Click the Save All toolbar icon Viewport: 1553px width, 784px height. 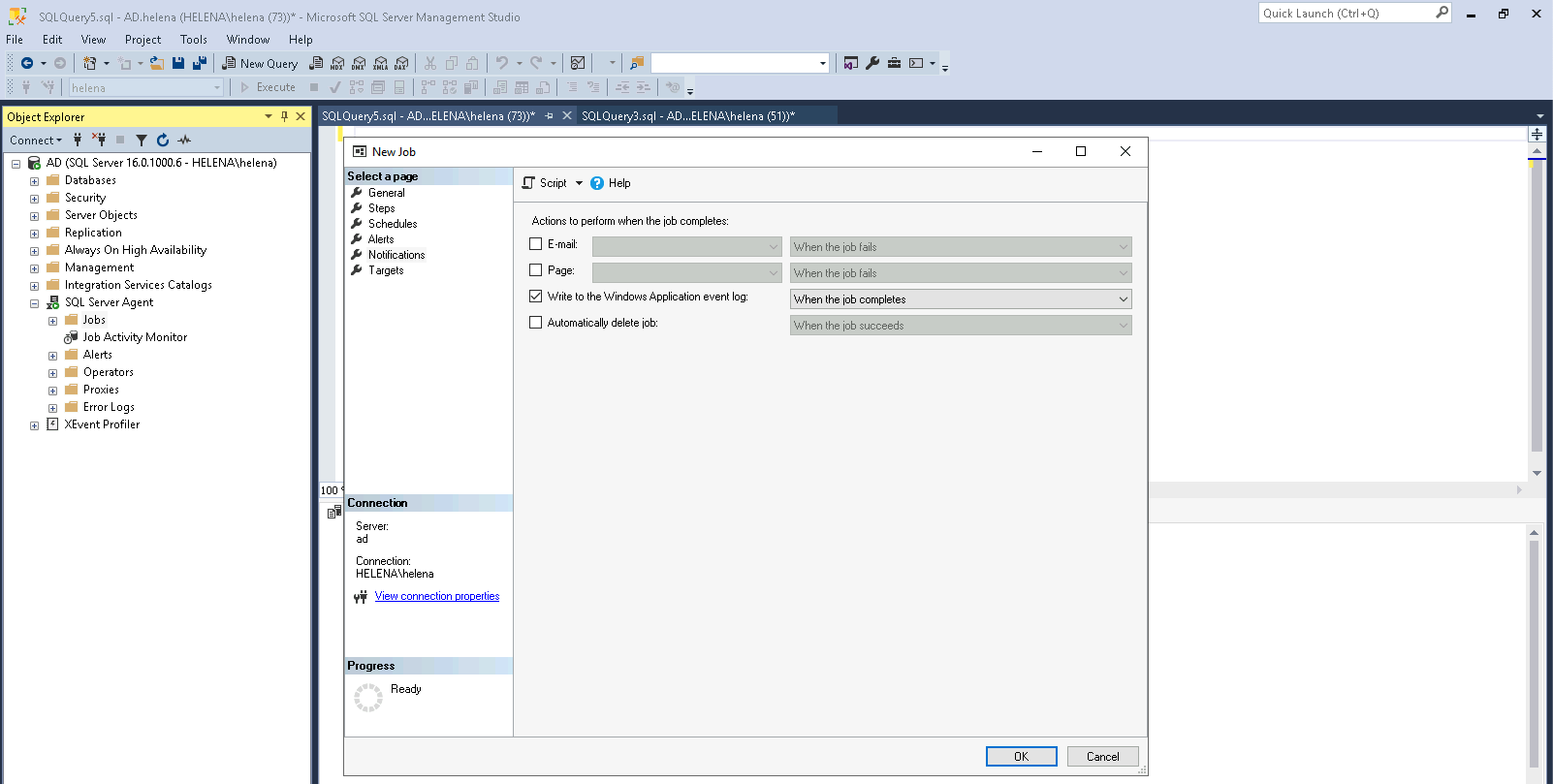200,63
